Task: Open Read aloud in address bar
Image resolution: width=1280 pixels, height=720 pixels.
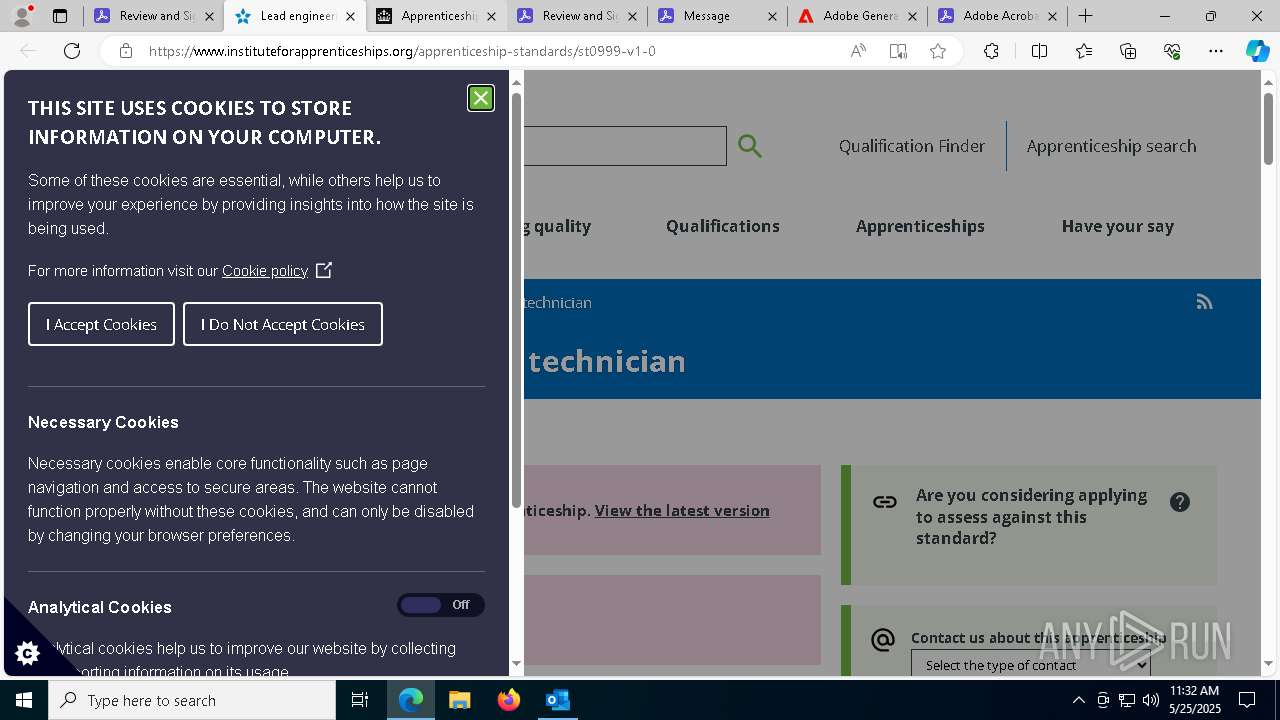Action: pyautogui.click(x=858, y=51)
